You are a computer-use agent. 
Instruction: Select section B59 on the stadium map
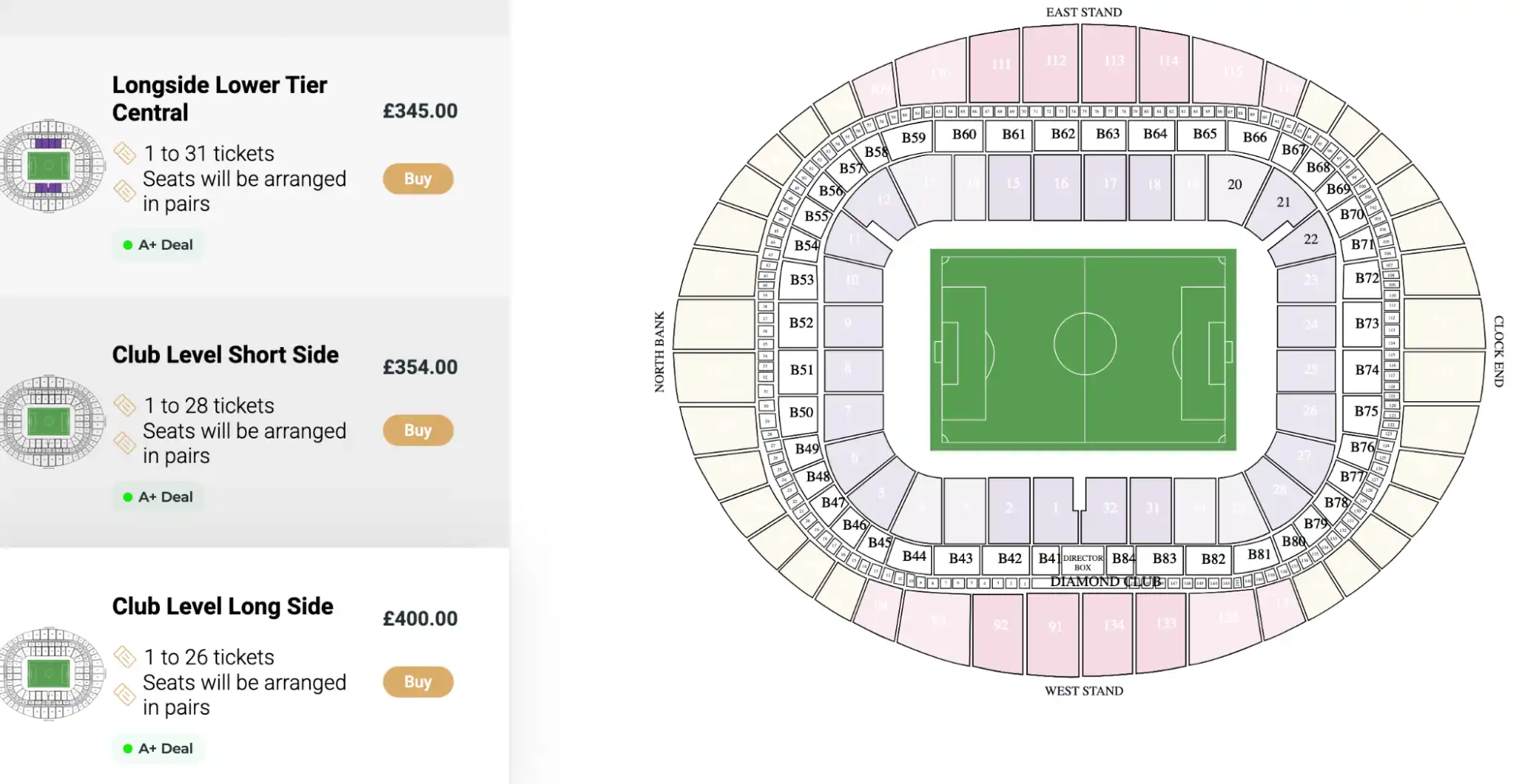pos(913,138)
